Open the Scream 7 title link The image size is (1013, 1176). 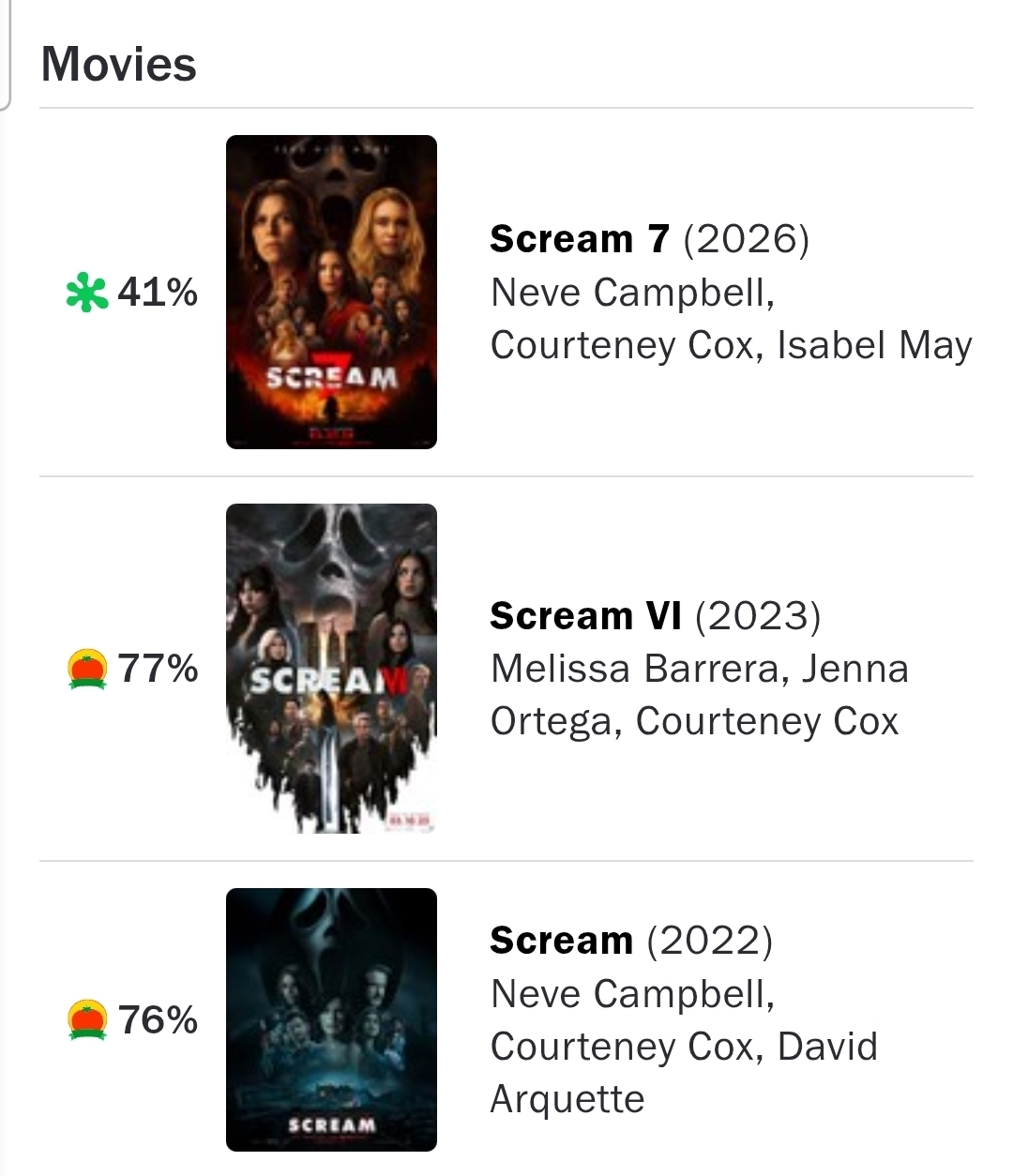(580, 239)
